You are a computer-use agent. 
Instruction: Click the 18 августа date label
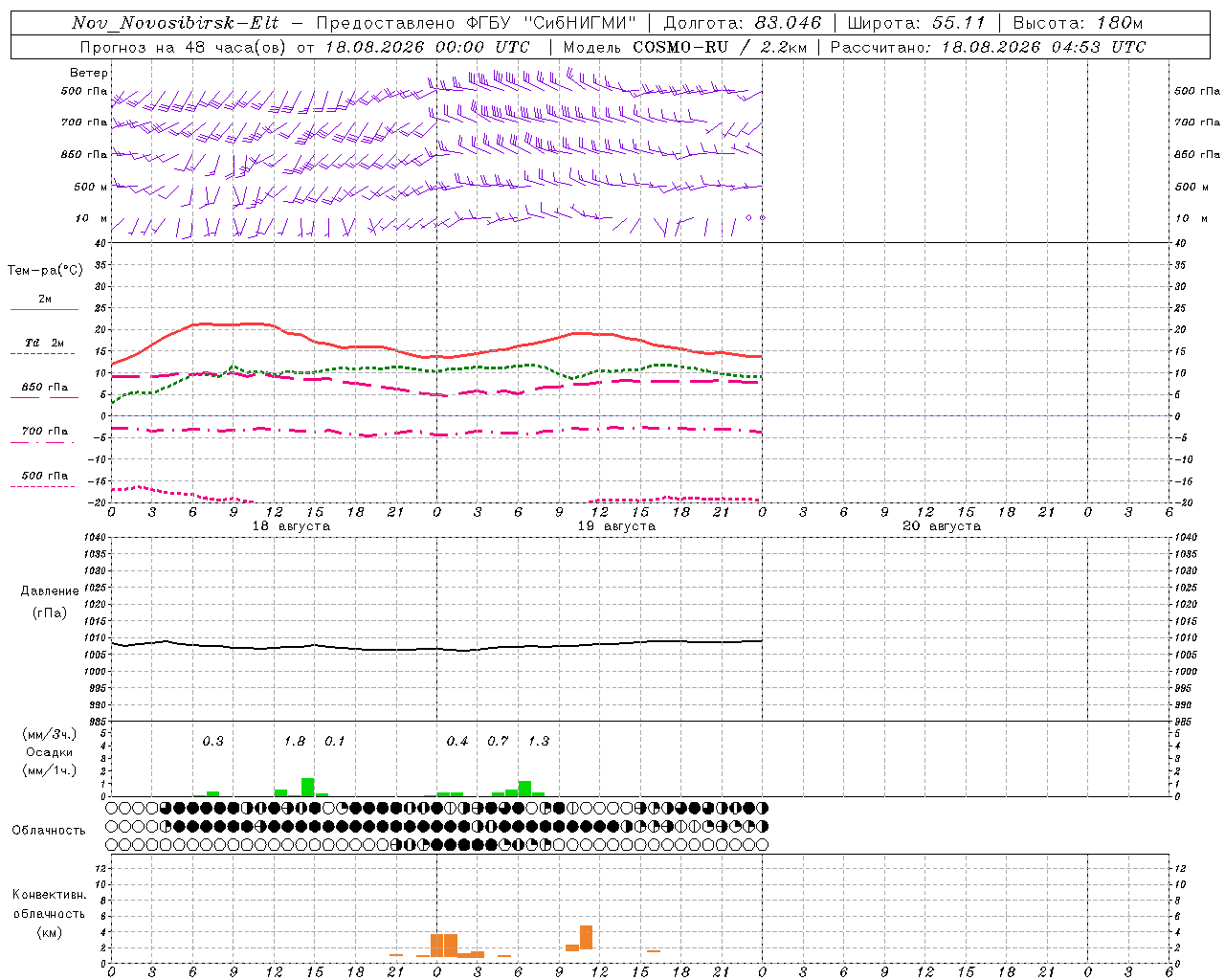point(291,526)
